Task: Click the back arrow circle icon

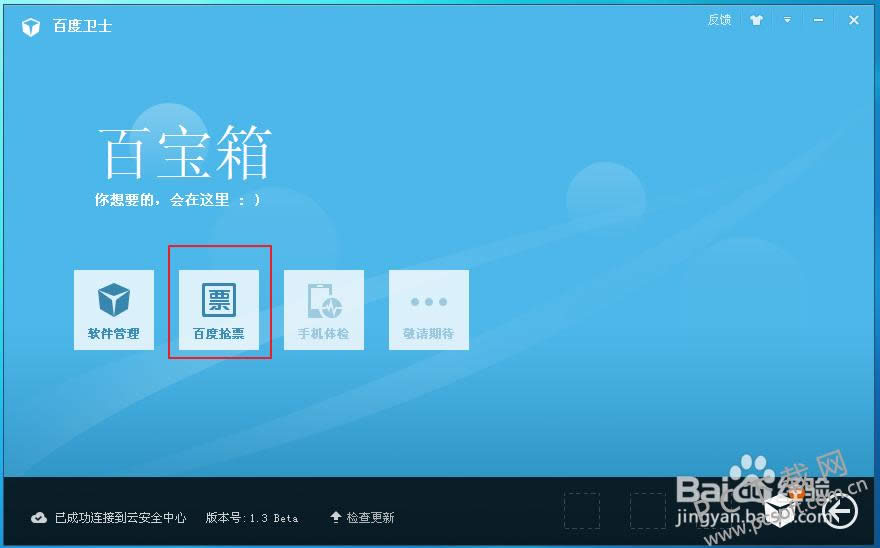Action: coord(841,511)
